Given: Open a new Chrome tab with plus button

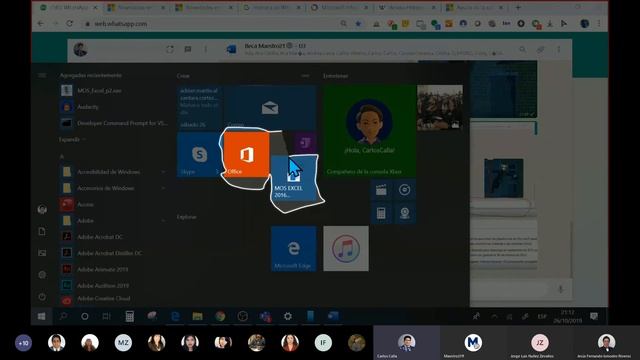Looking at the screenshot, I should (x=518, y=7).
